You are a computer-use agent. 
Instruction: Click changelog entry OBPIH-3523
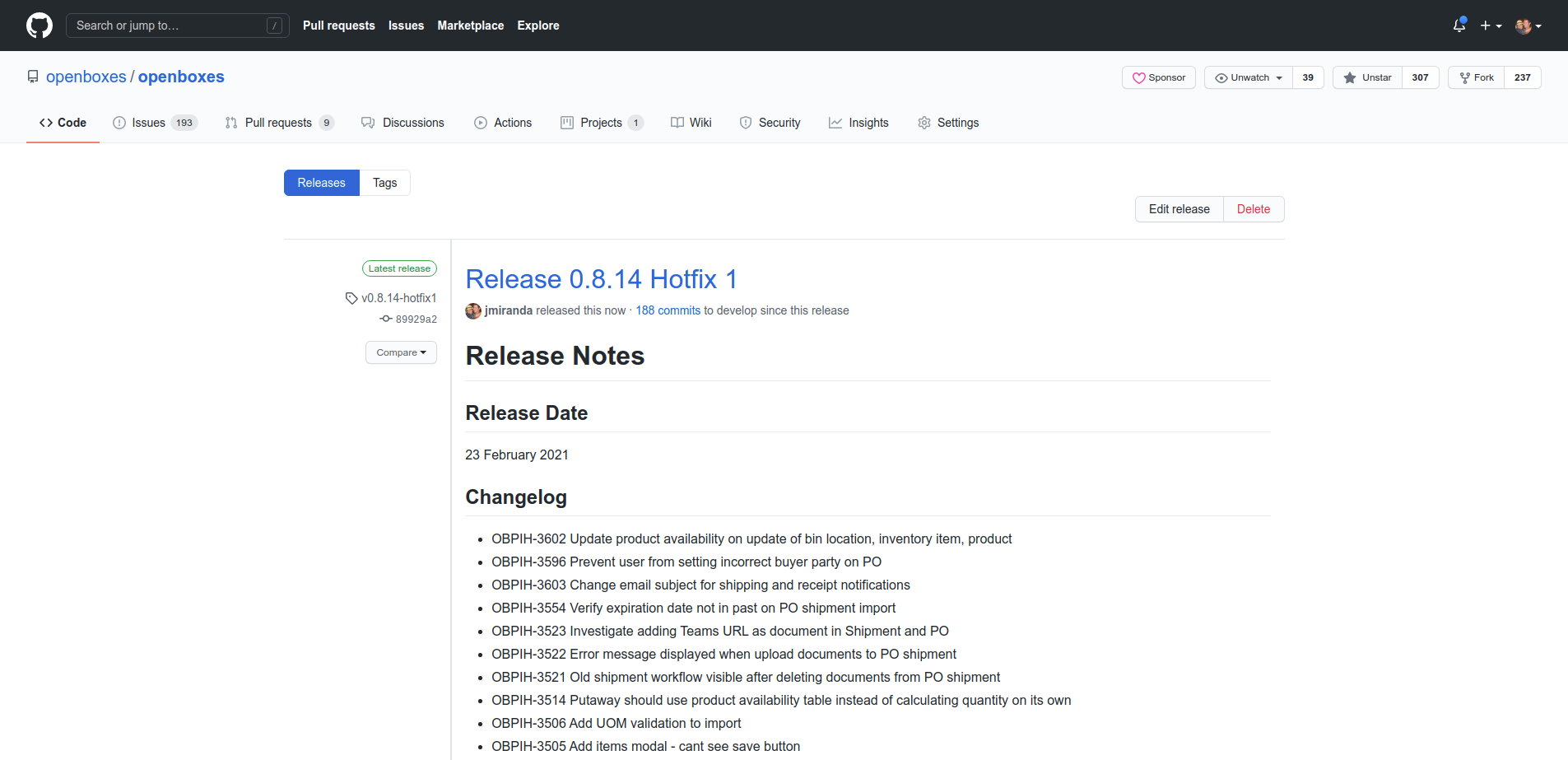click(720, 631)
